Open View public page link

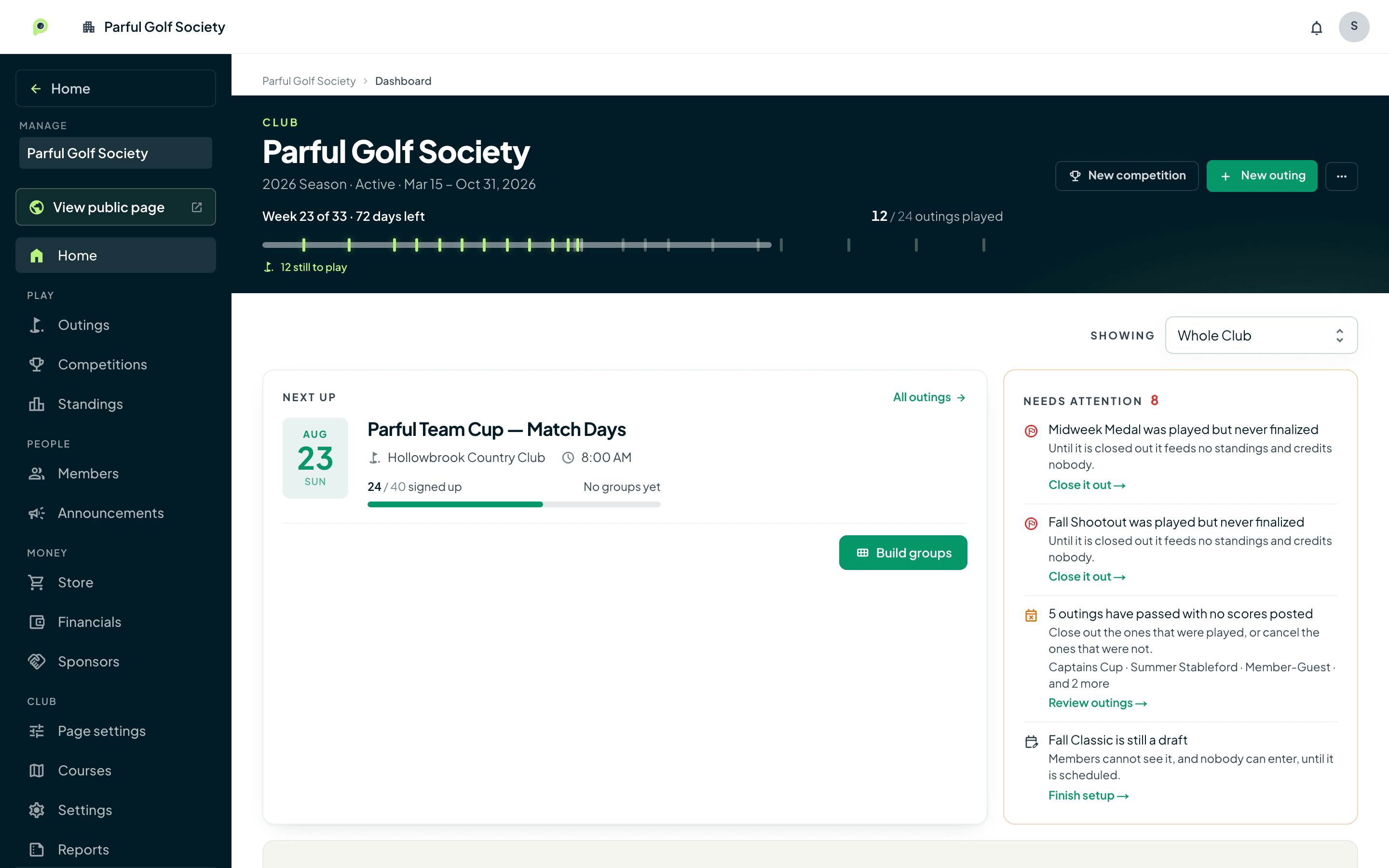click(x=115, y=207)
